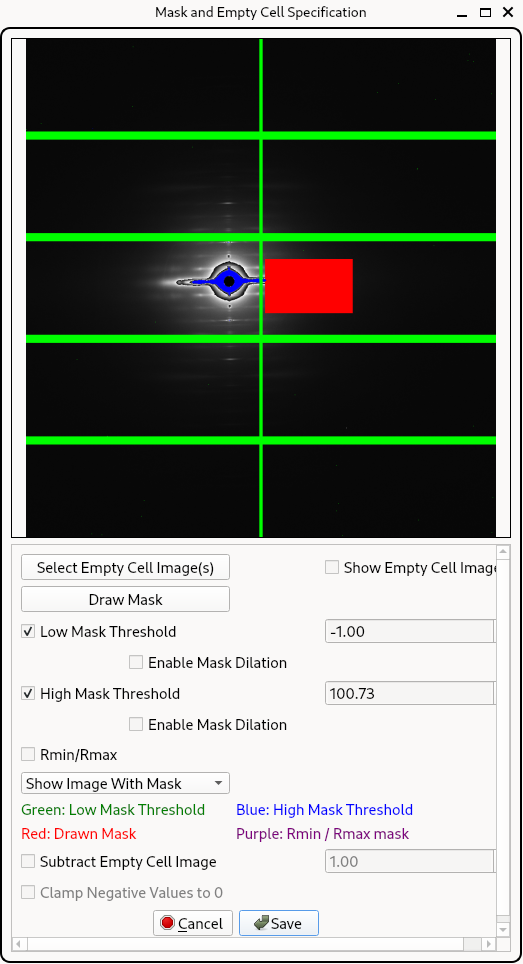
Task: Click Select Empty Cell Image(s) button
Action: (x=125, y=567)
